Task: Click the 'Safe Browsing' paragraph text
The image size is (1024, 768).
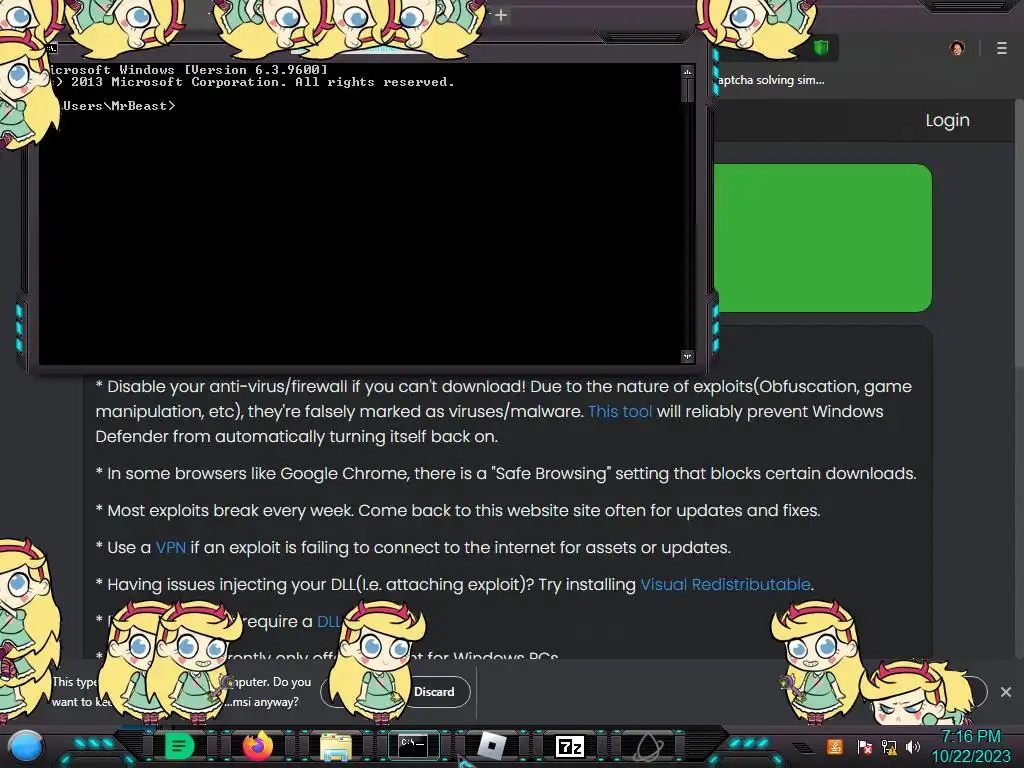Action: point(506,473)
